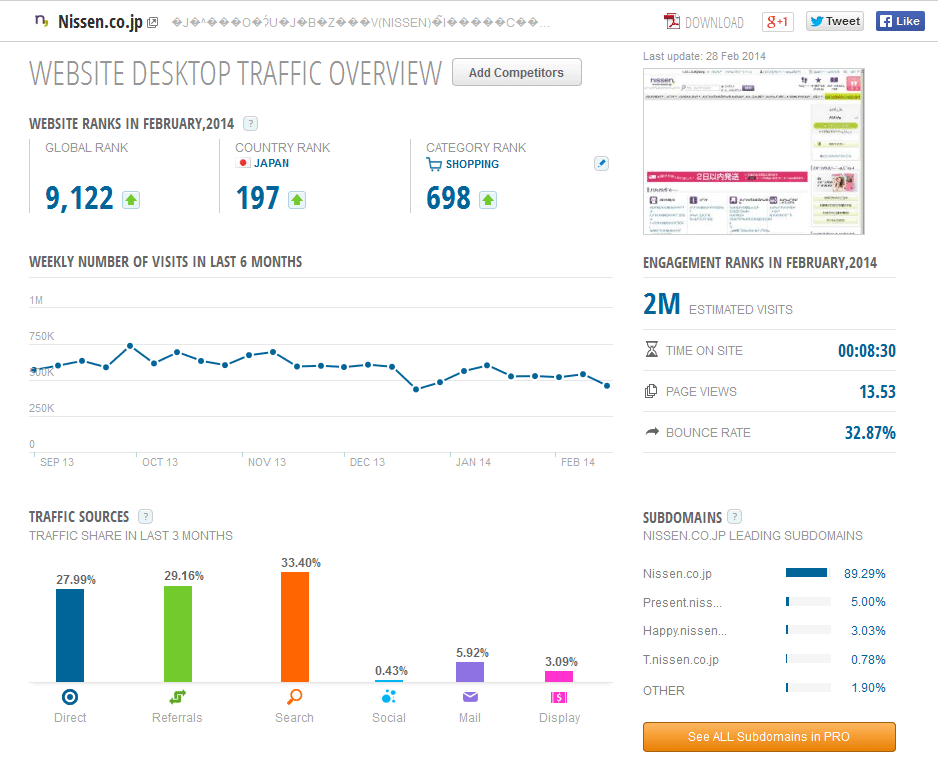The width and height of the screenshot is (938, 765).
Task: Click the PDF download icon
Action: [672, 22]
